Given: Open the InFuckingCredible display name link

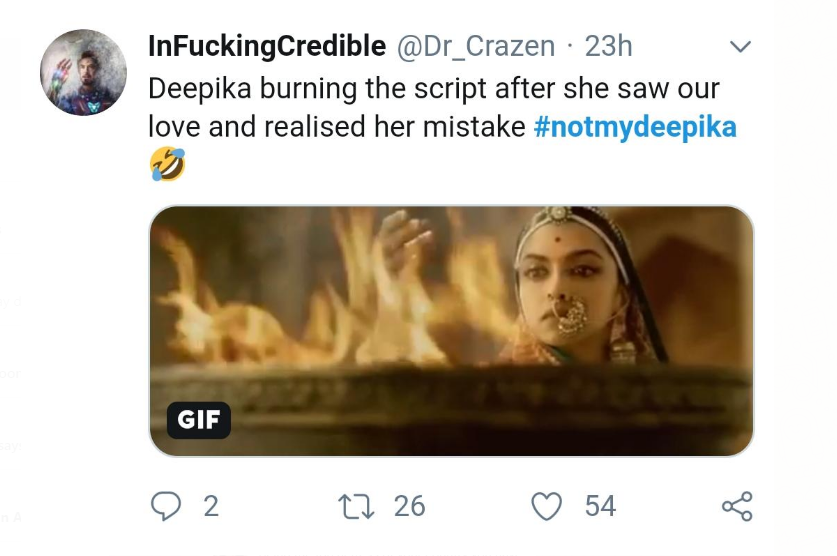Looking at the screenshot, I should (267, 45).
